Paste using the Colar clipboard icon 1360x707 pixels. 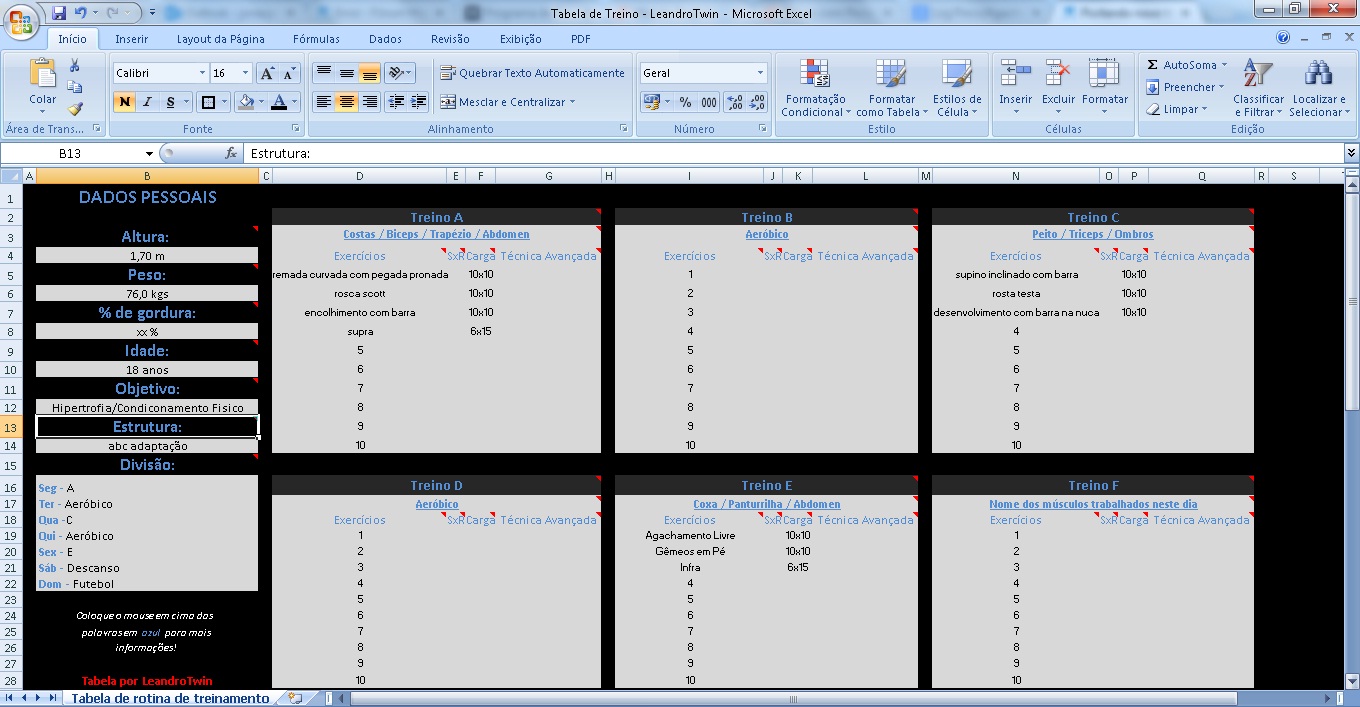pyautogui.click(x=43, y=73)
